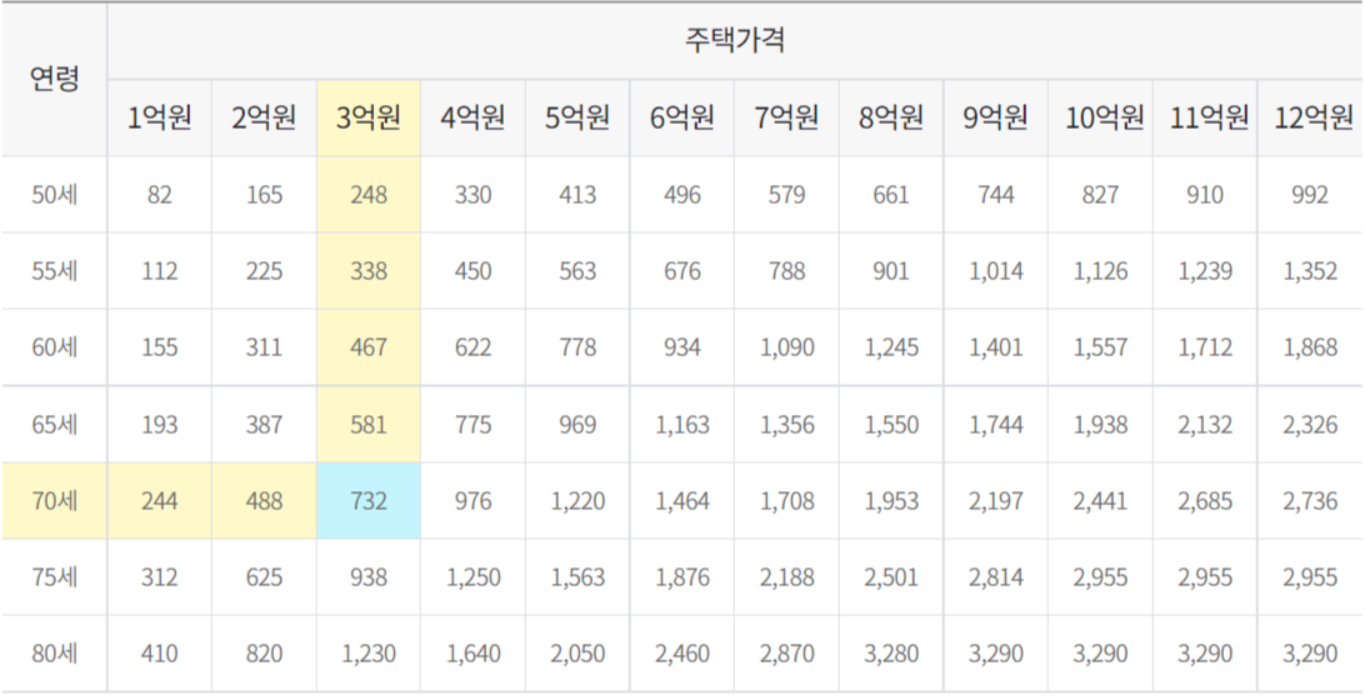Viewport: 1366px width, 696px height.
Task: Select value 976 in the 70세 row
Action: (x=473, y=501)
